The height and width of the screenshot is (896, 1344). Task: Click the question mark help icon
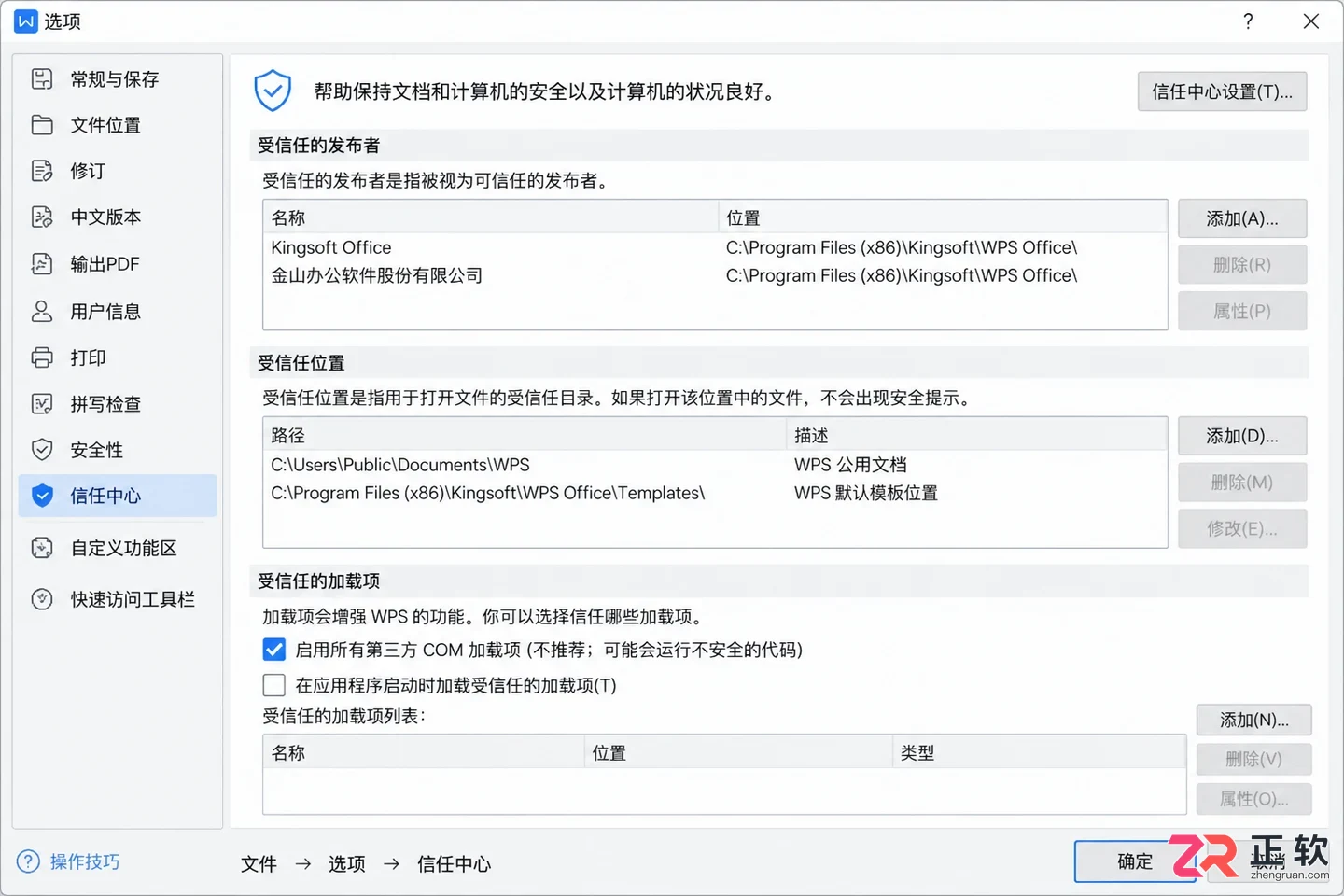point(1248,21)
